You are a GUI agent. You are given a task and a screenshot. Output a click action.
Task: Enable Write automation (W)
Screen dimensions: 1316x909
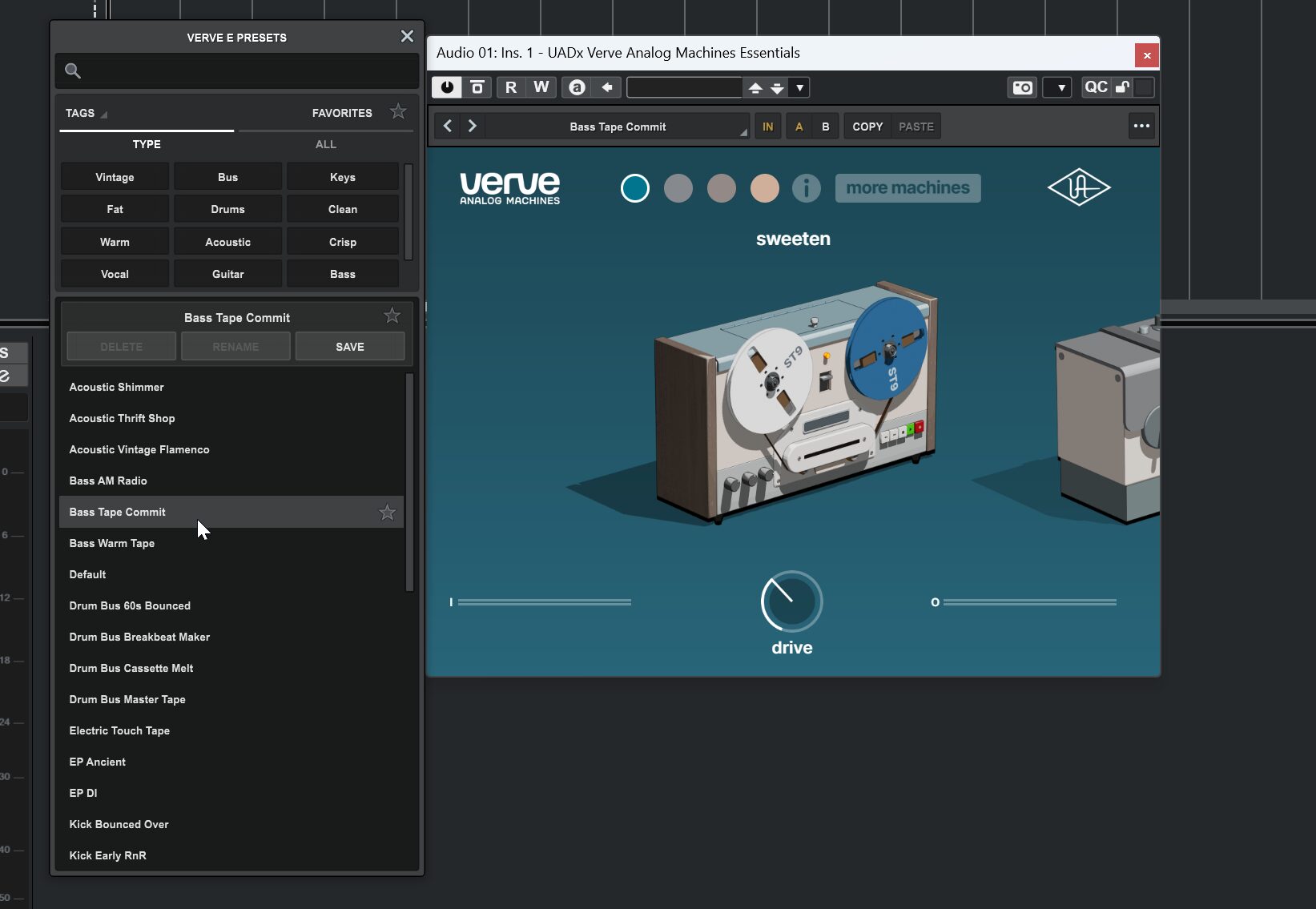pos(541,86)
